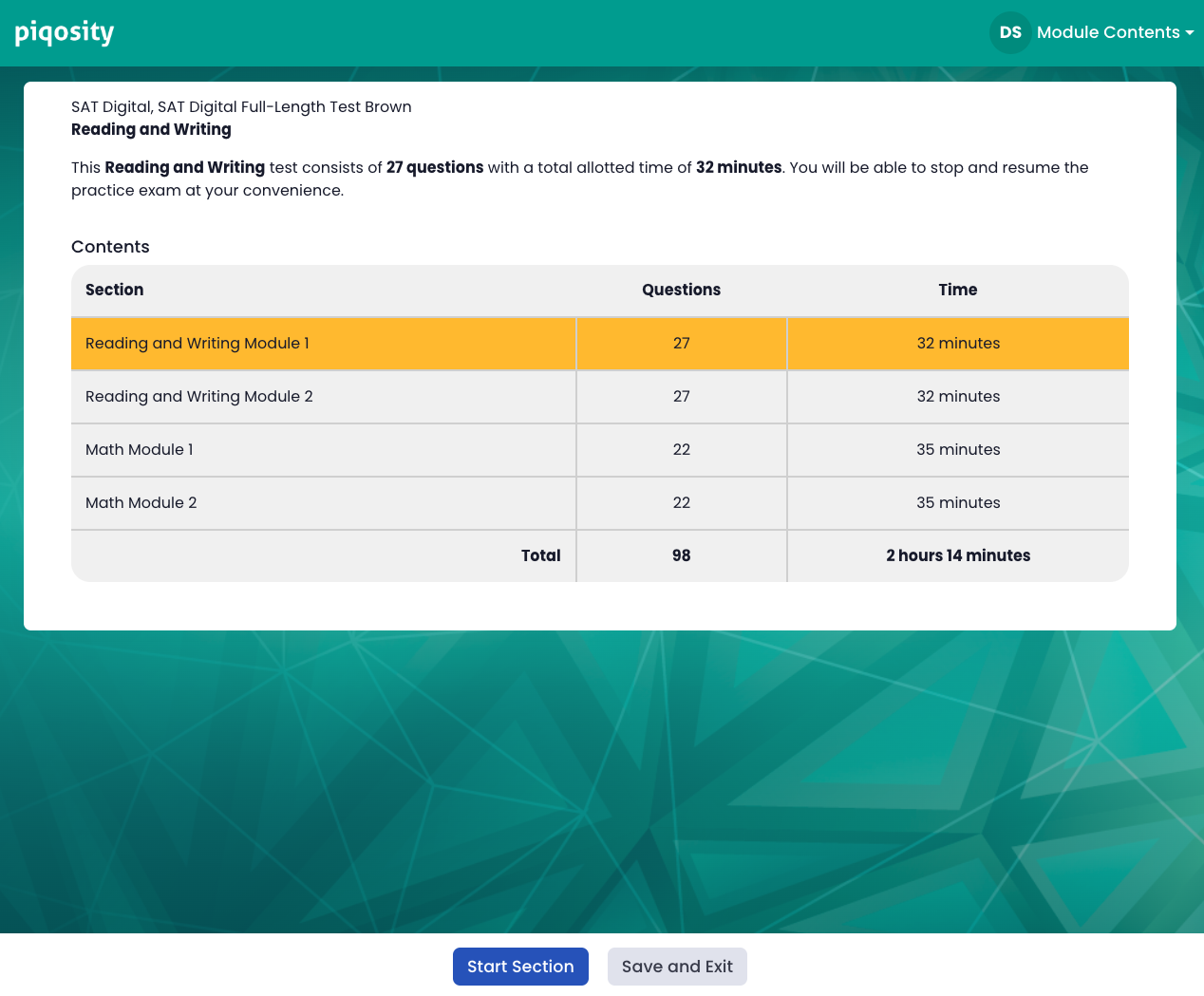Click the 2 hours 14 minutes total cell
The image size is (1204, 996).
tap(958, 556)
